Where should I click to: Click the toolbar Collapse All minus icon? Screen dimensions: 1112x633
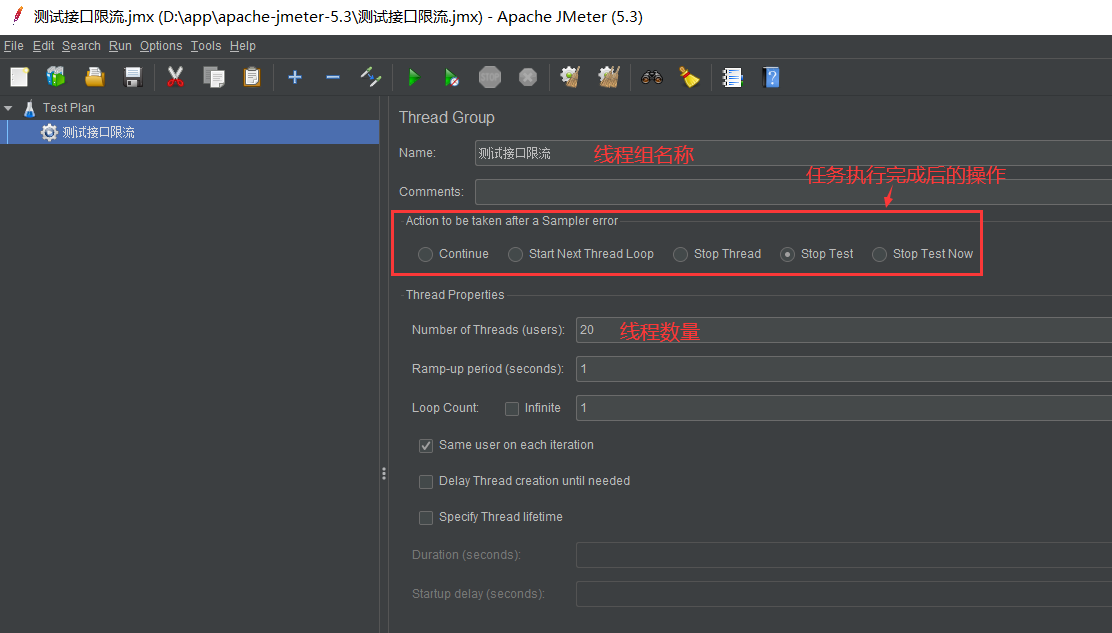(333, 77)
